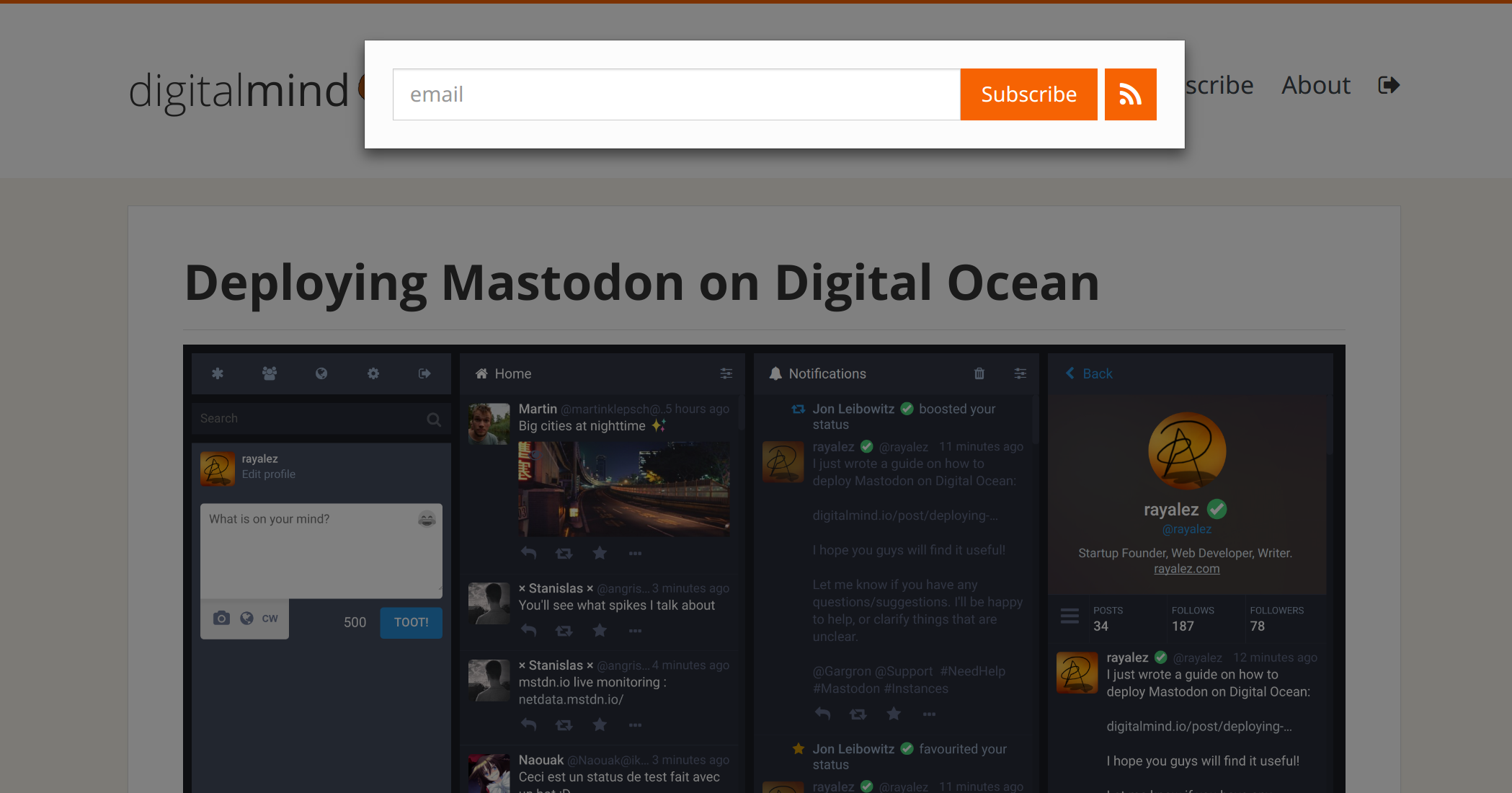Toggle the globe privacy icon beside CW
The image size is (1512, 793).
[x=246, y=619]
